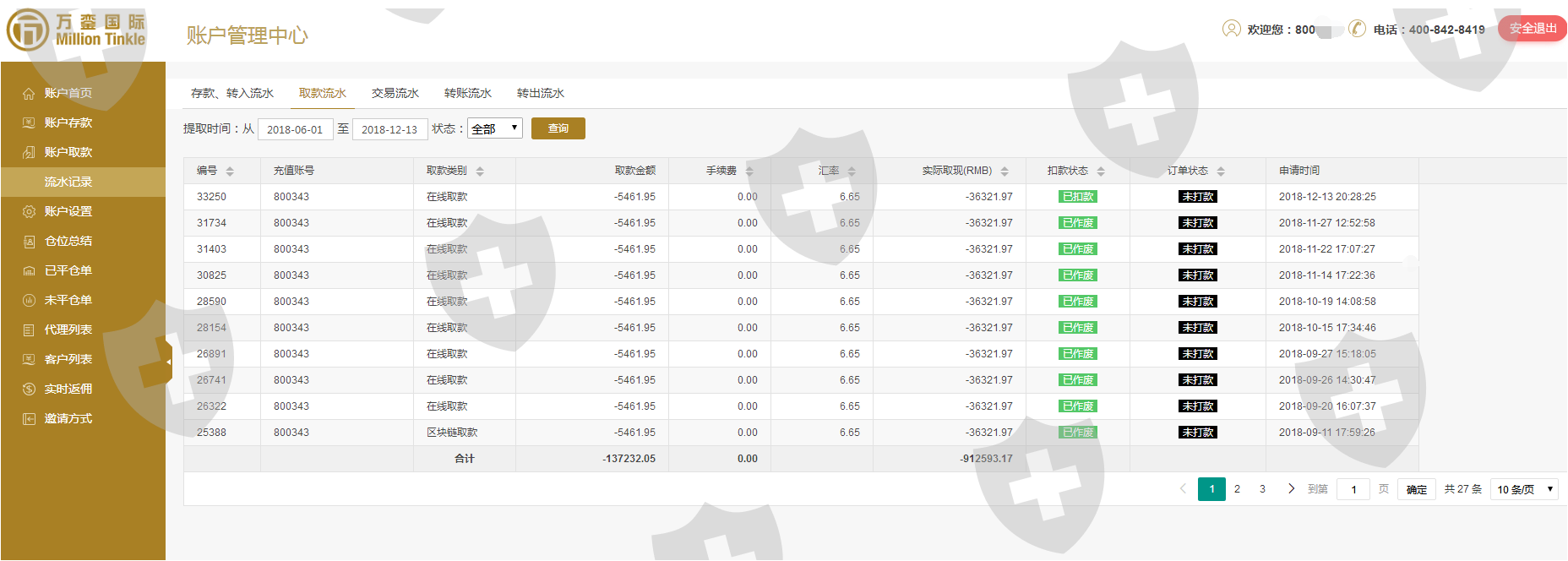This screenshot has height=561, width=1568.
Task: Click the icon beside 仓位总结
Action: (x=29, y=242)
